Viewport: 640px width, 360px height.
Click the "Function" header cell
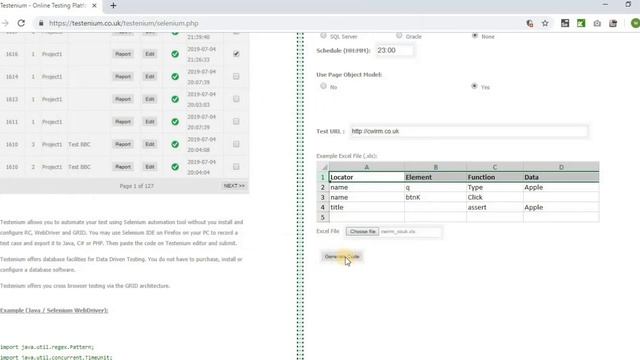[x=495, y=177]
